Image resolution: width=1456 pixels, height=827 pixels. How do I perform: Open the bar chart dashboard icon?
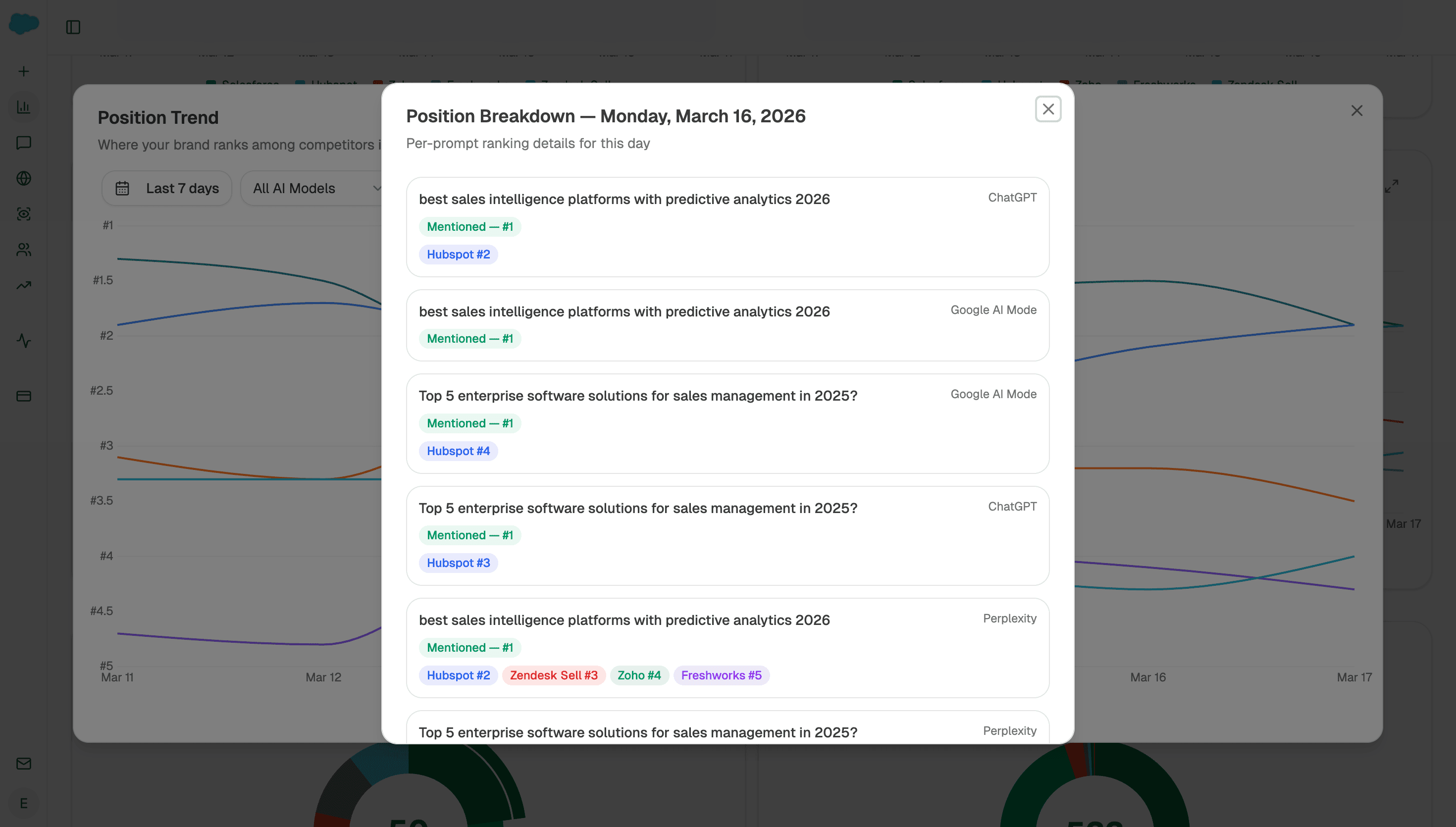tap(24, 107)
